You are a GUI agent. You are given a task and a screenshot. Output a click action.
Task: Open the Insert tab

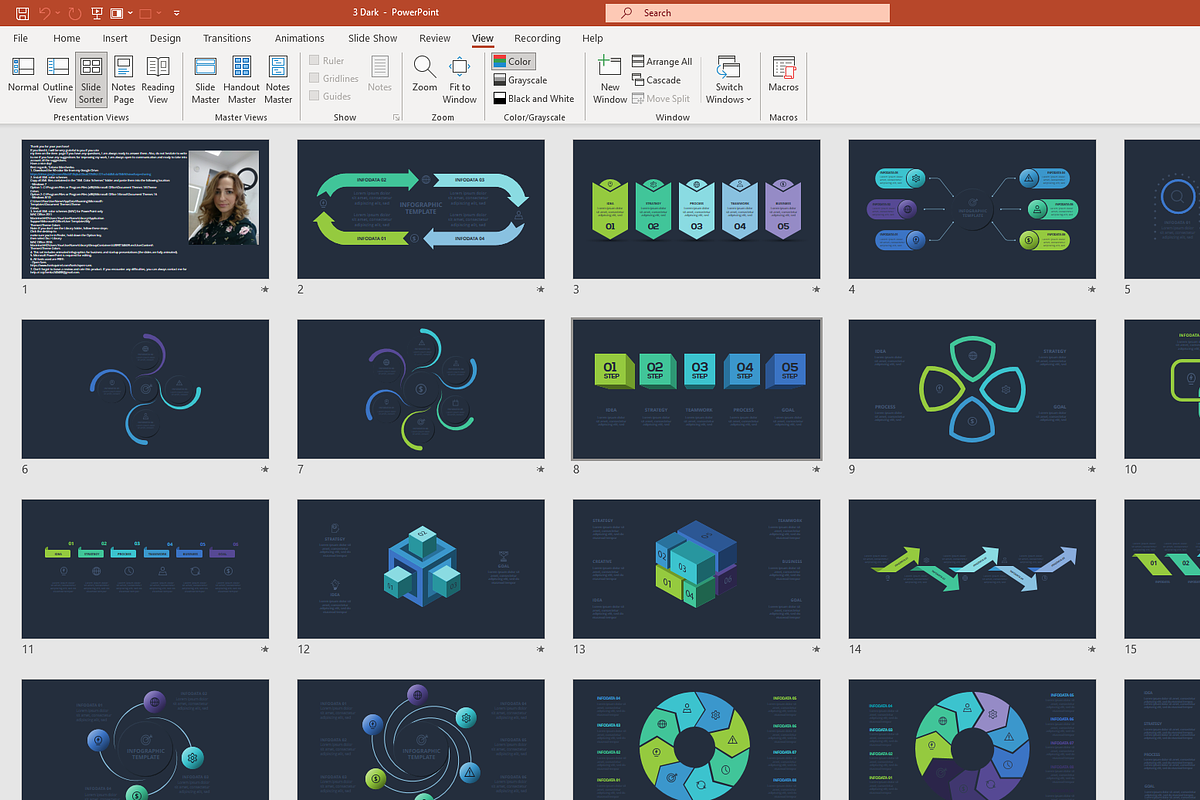pyautogui.click(x=115, y=38)
